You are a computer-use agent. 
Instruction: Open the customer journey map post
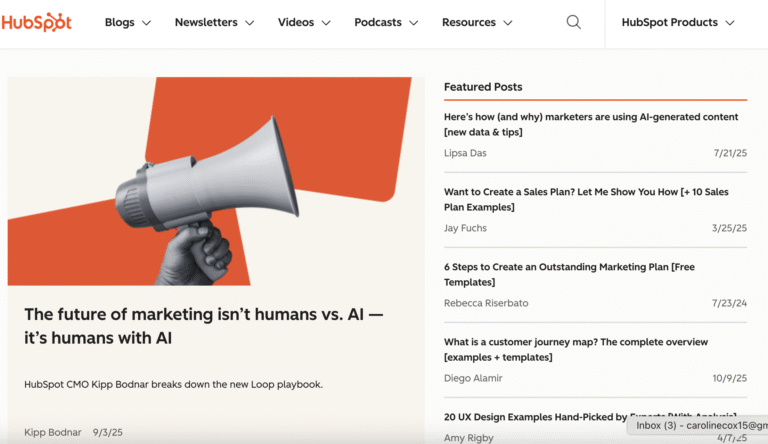click(x=576, y=349)
